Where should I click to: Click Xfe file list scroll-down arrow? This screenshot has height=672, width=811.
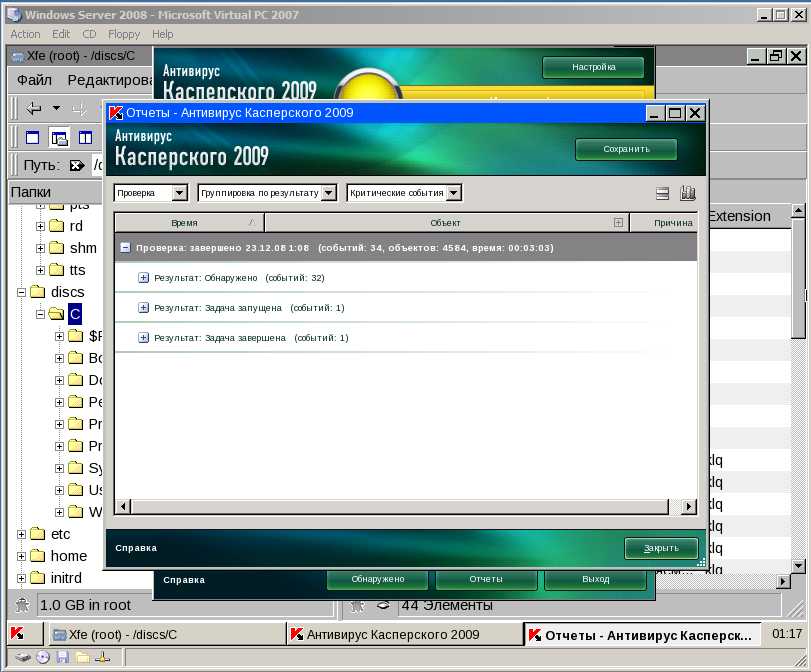tap(799, 566)
